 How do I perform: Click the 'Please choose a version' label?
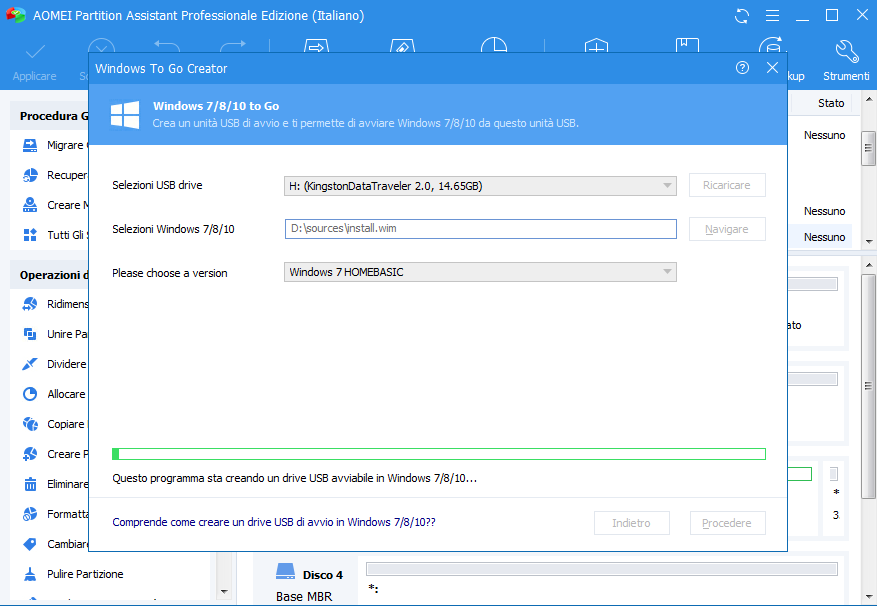pyautogui.click(x=169, y=273)
